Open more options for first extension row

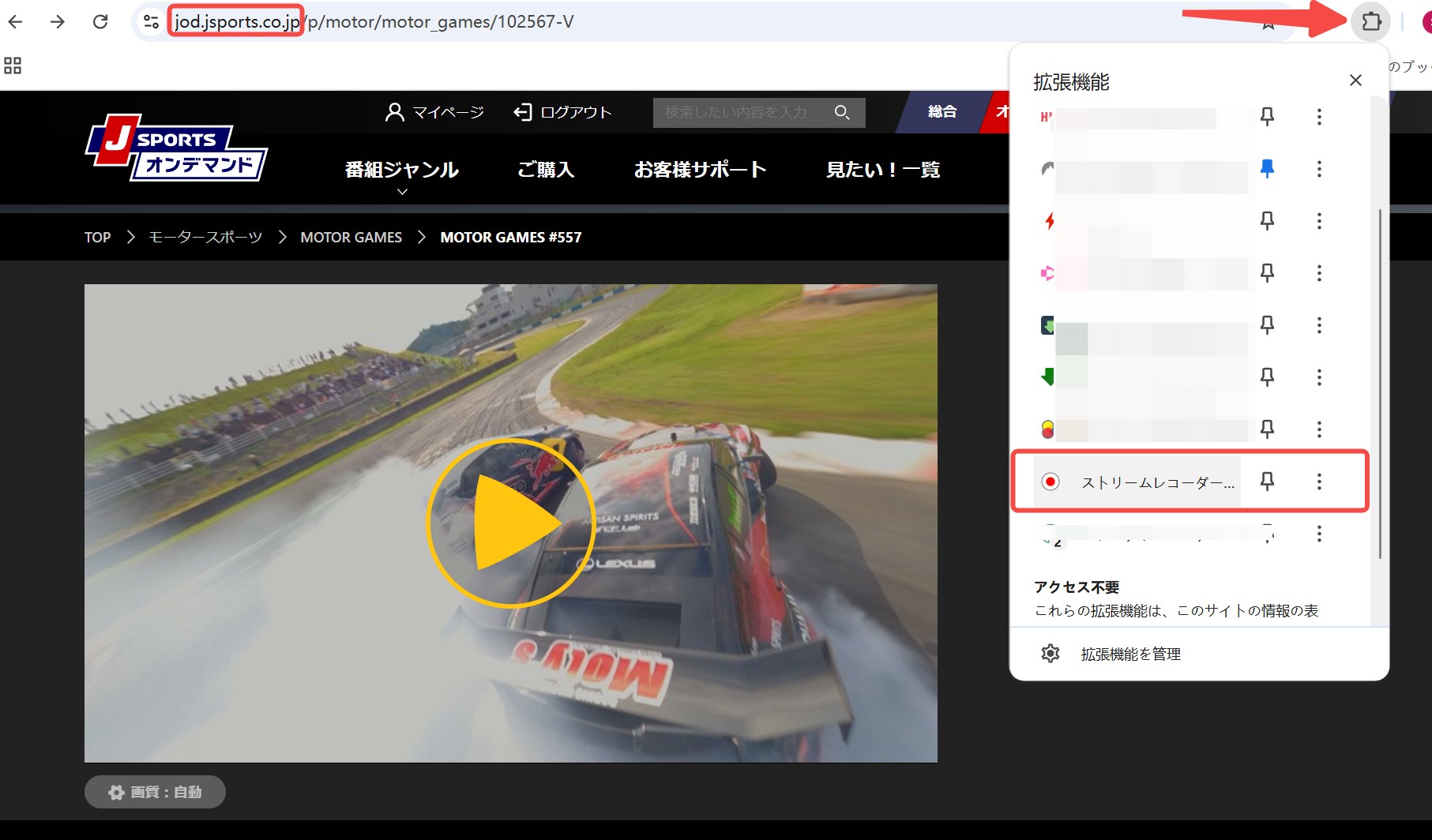point(1319,117)
